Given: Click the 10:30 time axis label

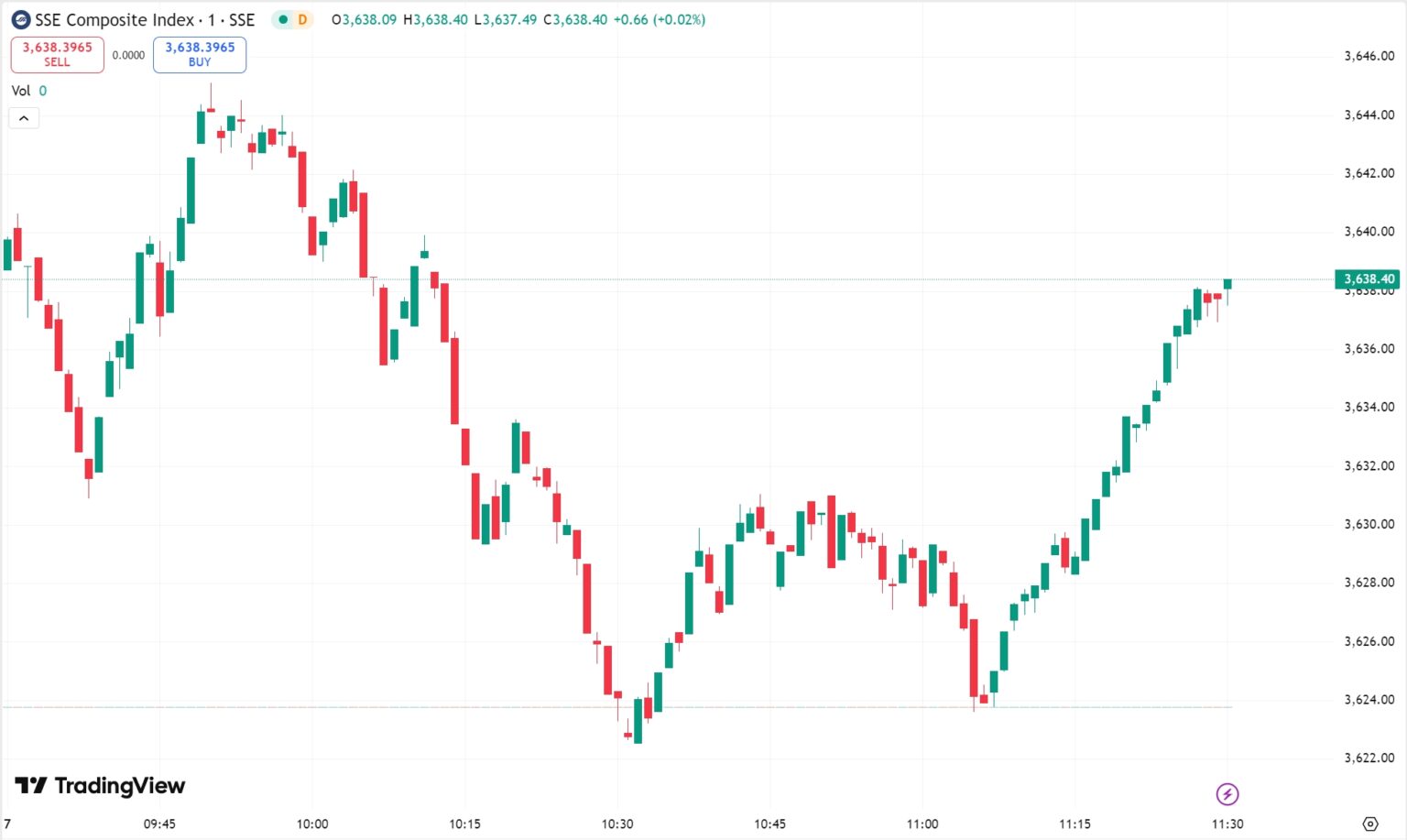Looking at the screenshot, I should point(617,824).
